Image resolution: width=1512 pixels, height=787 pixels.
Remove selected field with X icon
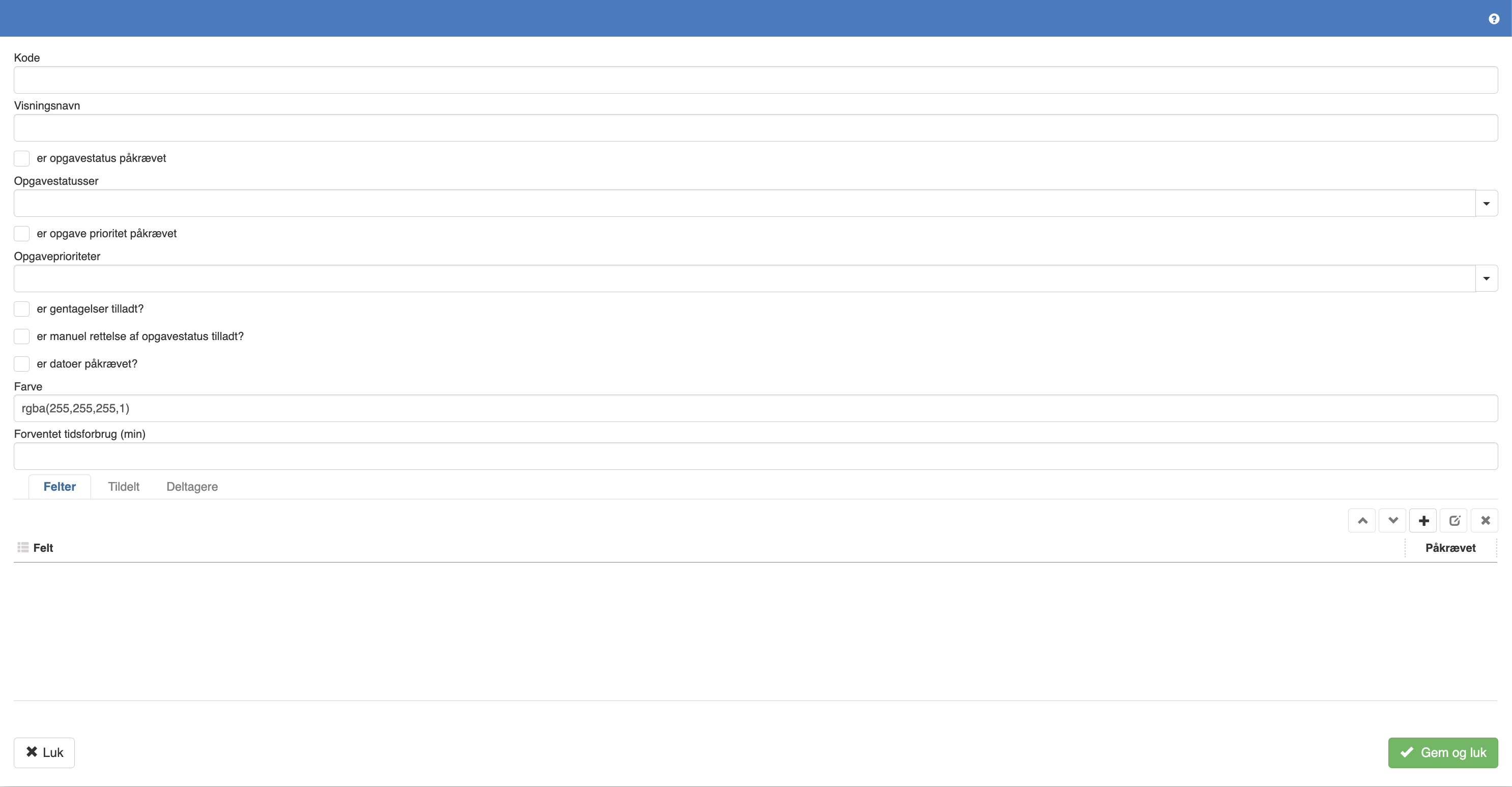[1485, 520]
